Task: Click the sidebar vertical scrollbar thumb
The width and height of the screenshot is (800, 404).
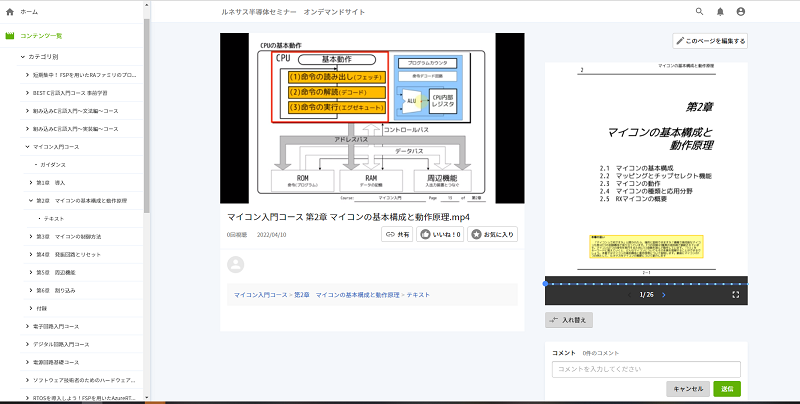Action: [147, 116]
